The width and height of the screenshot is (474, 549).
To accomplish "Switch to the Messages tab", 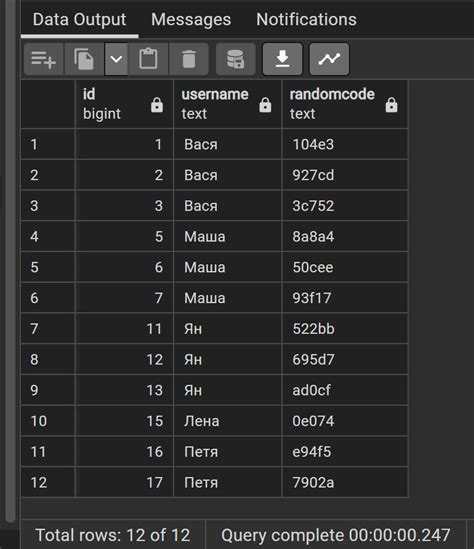I will (191, 19).
